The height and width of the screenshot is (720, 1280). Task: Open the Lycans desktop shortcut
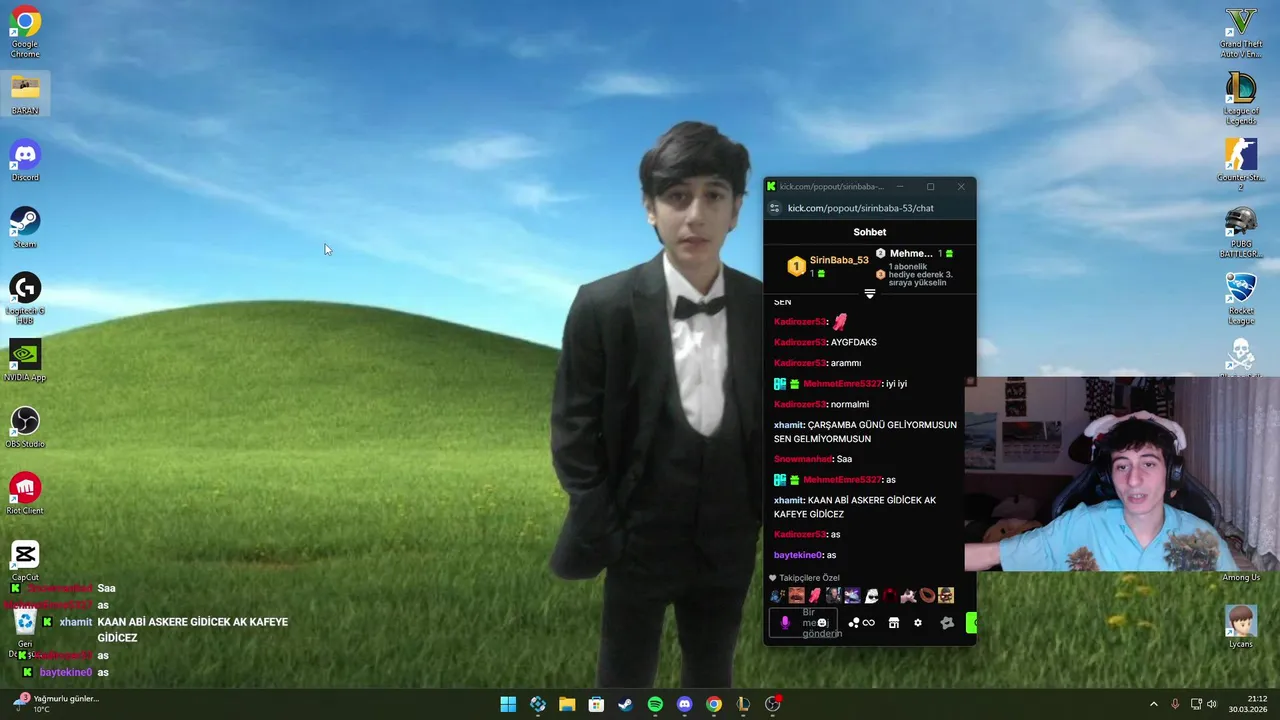1241,627
